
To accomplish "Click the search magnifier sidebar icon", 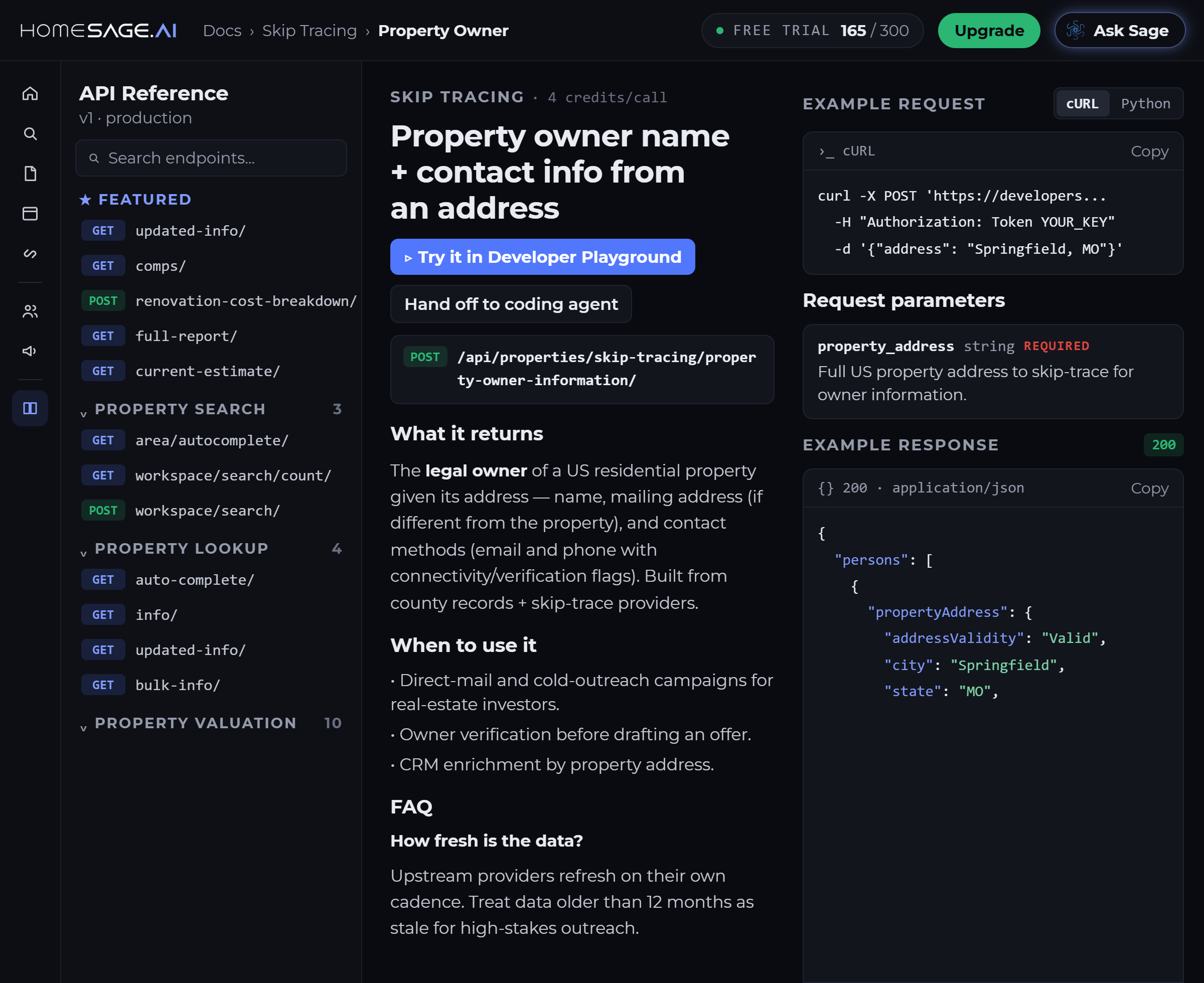I will (x=30, y=133).
